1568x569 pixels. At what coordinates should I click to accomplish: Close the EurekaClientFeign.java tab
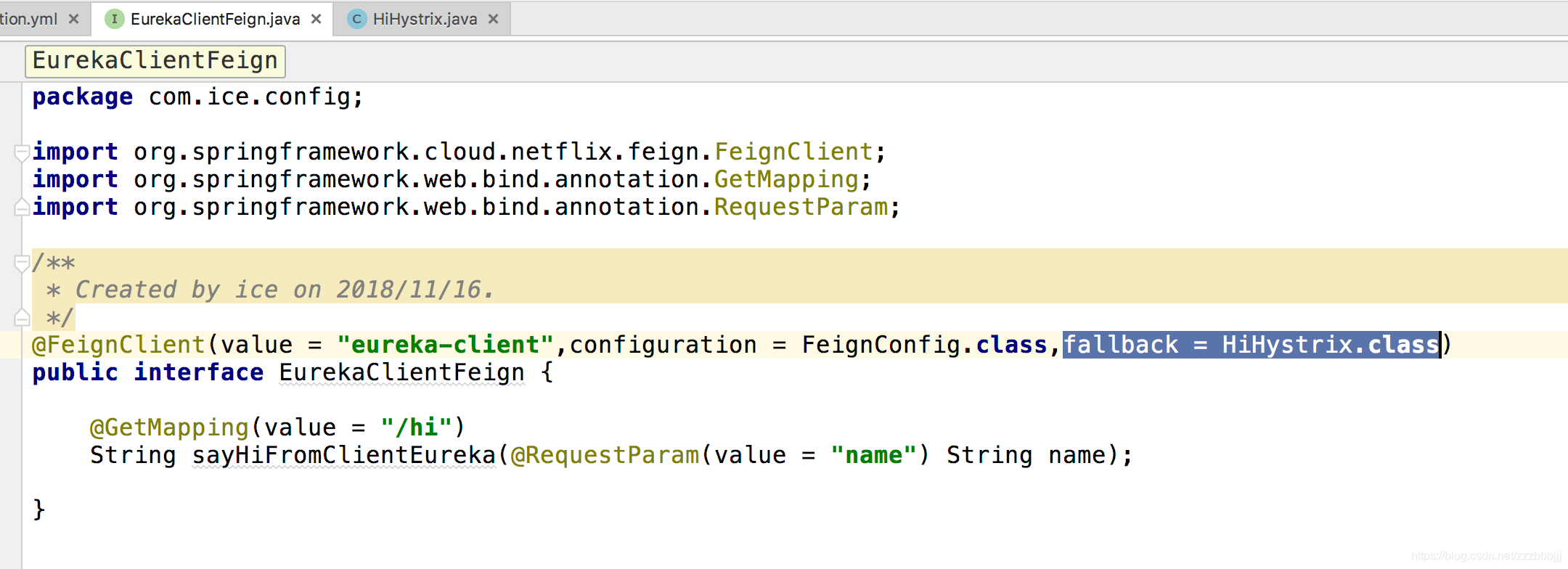click(x=317, y=19)
